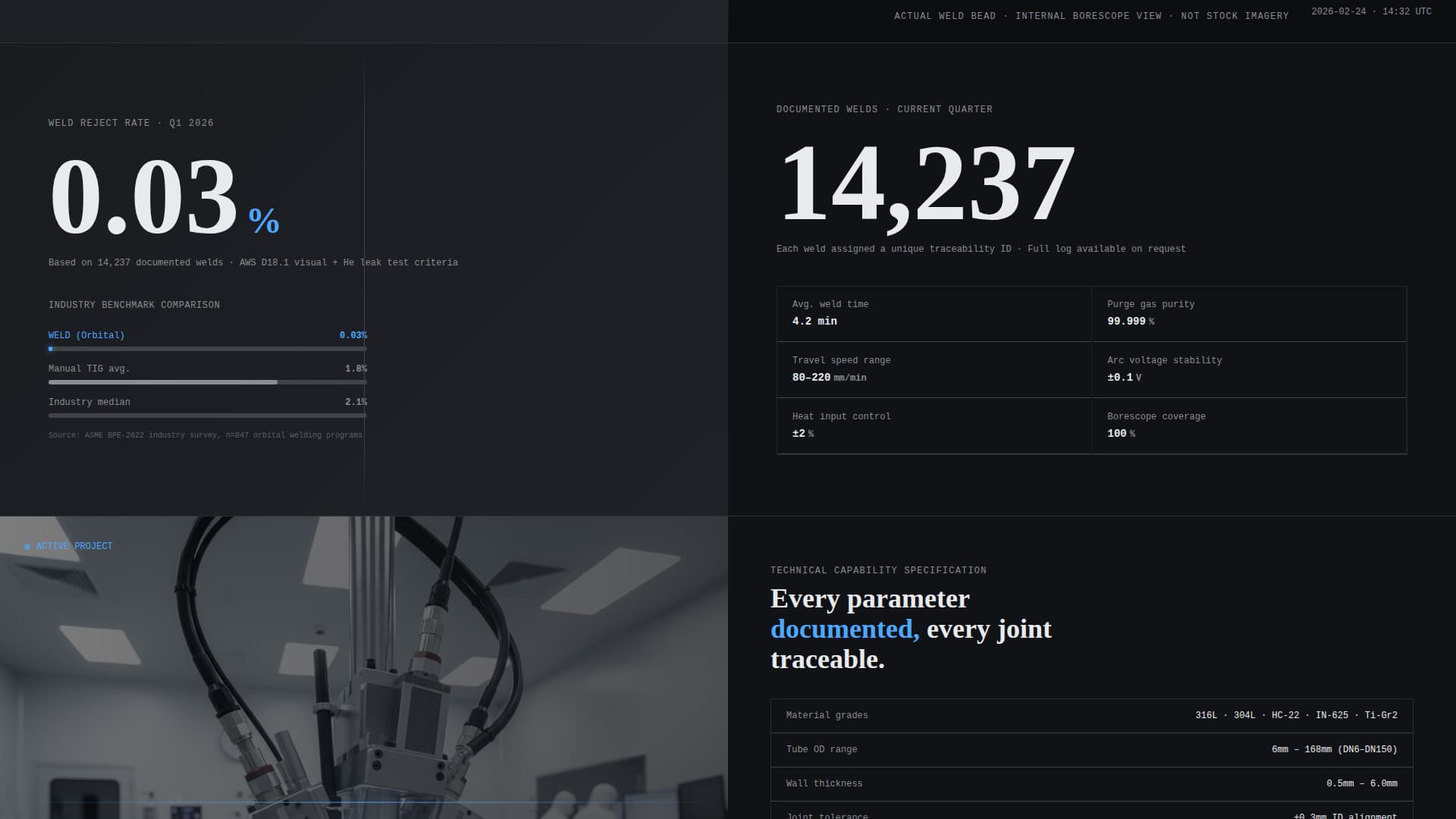Select the Tube OD range specification row

(1090, 749)
